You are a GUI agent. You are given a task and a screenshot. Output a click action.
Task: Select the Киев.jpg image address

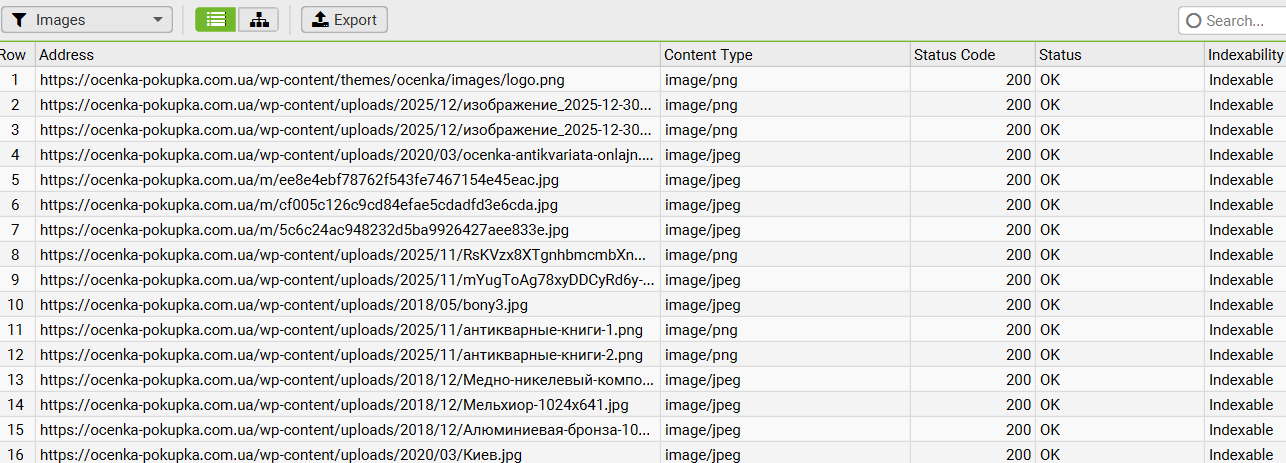click(281, 455)
